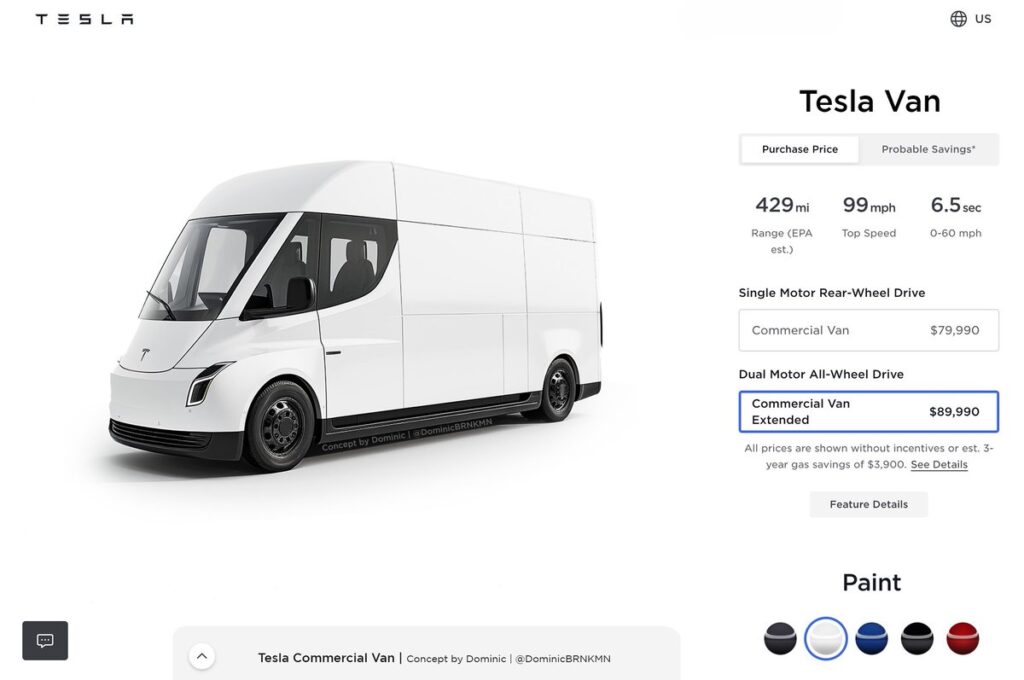Select the deep blue paint option
Image resolution: width=1024 pixels, height=680 pixels.
872,637
